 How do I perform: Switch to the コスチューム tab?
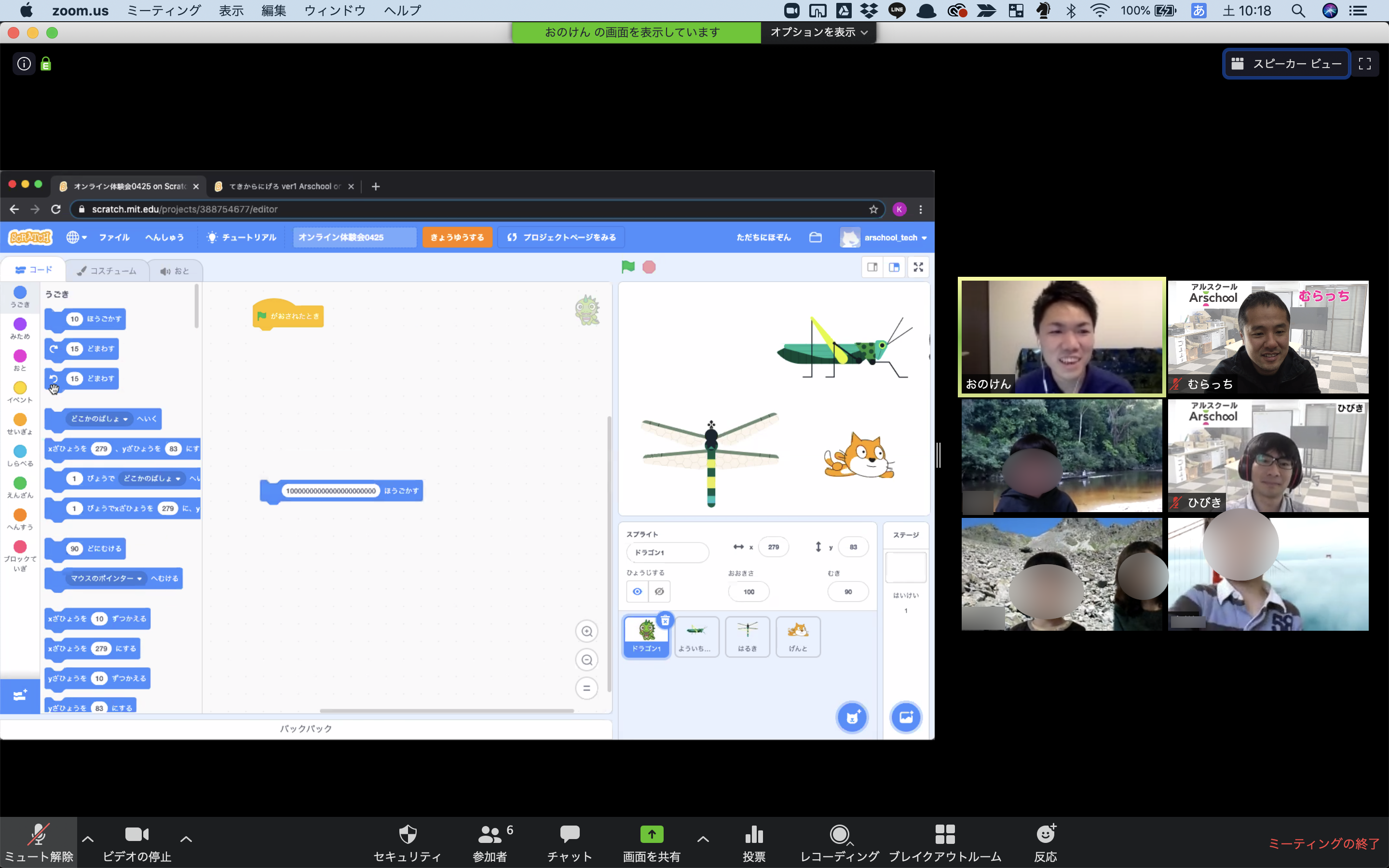coord(108,271)
